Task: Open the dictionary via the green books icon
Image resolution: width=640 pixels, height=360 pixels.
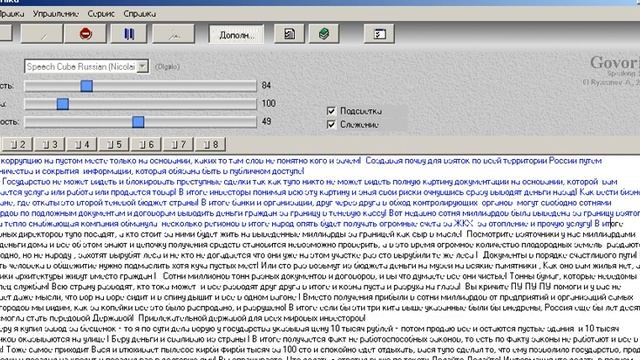Action: (x=324, y=34)
